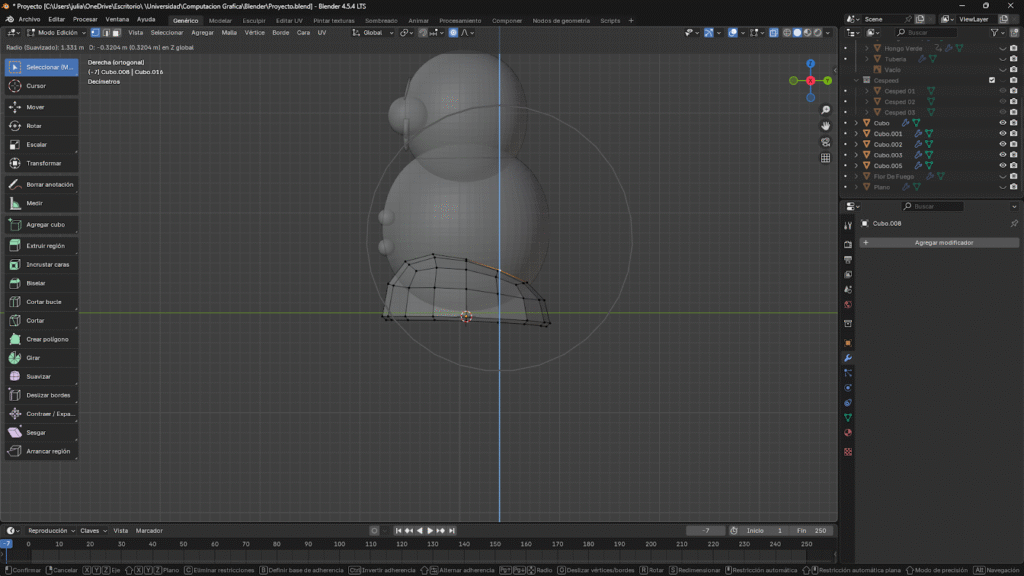This screenshot has height=576, width=1024.
Task: Toggle the Cespeed collection exclude checkbox
Action: [991, 80]
